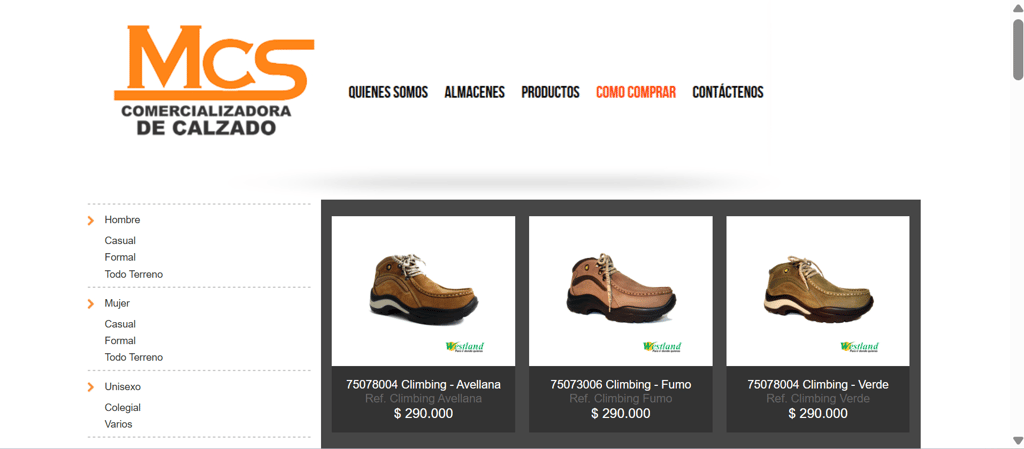Open the Productos menu
The image size is (1024, 449).
[551, 92]
